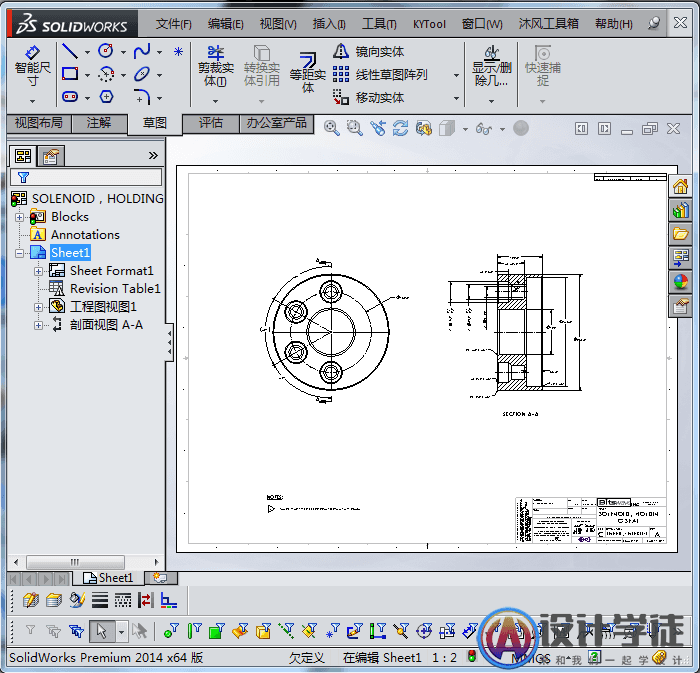The height and width of the screenshot is (673, 700).
Task: Open the 沐风工具箱 menu
Action: coord(549,24)
